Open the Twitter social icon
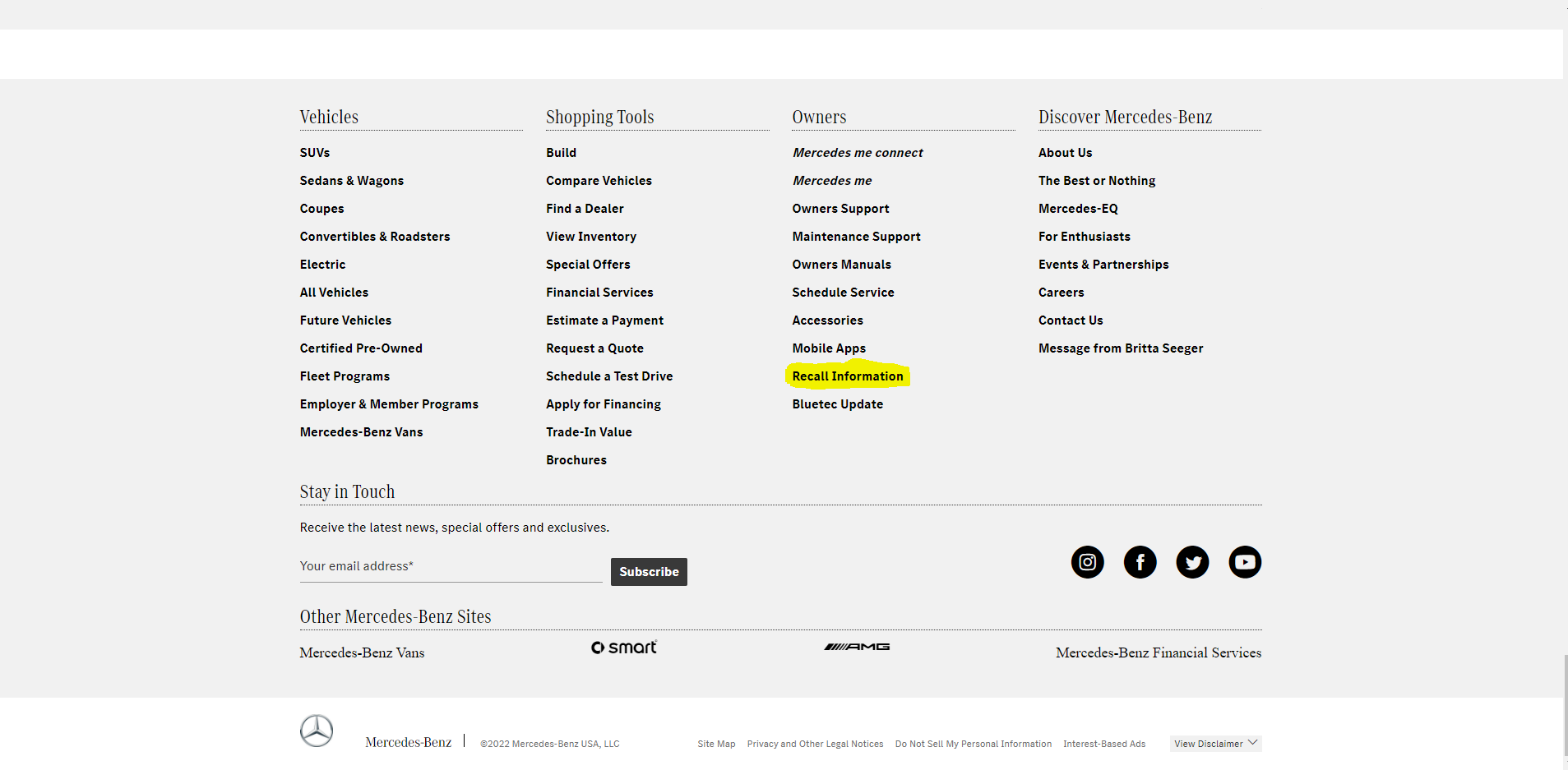Image resolution: width=1568 pixels, height=770 pixels. click(x=1192, y=562)
